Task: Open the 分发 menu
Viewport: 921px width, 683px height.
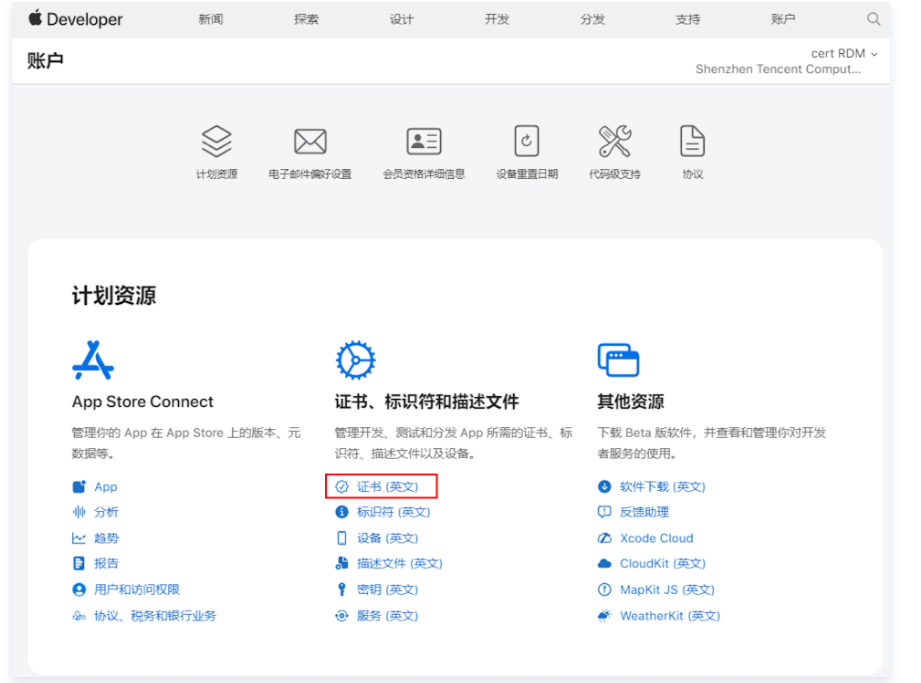Action: tap(593, 19)
